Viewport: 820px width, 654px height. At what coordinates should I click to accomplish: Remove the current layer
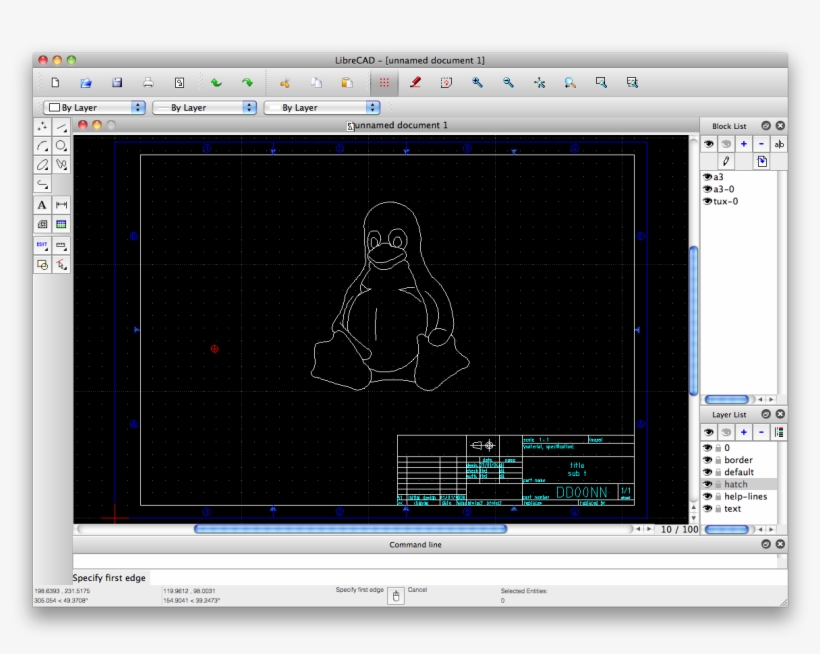(761, 432)
